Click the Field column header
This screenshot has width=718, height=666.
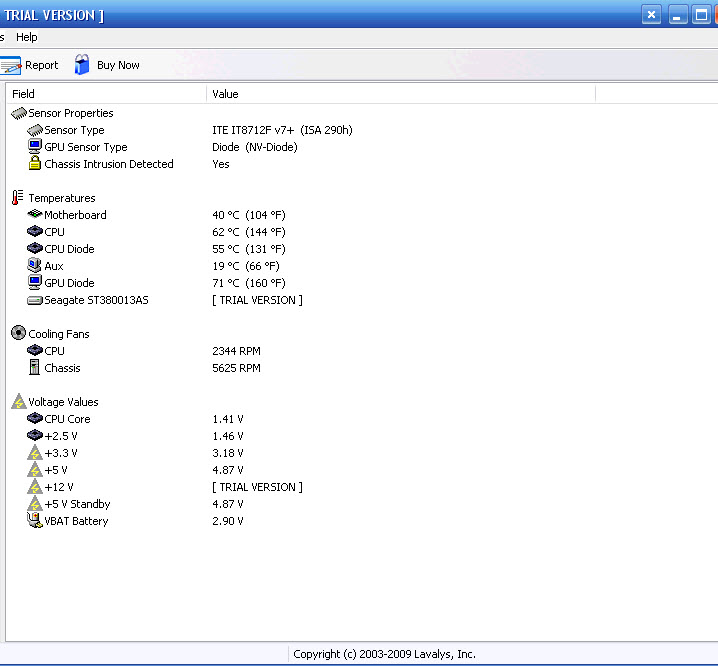click(x=107, y=94)
